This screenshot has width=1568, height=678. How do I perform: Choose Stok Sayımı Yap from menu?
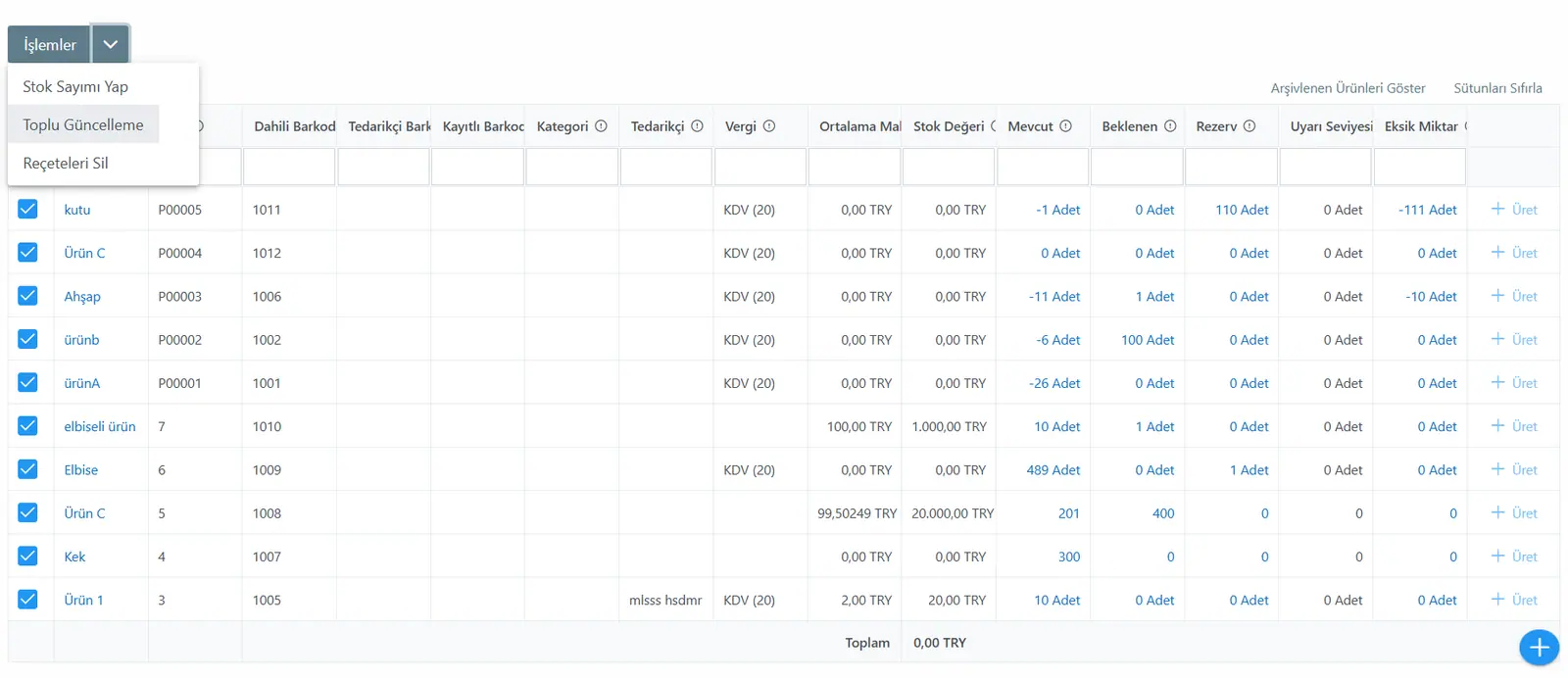point(75,86)
